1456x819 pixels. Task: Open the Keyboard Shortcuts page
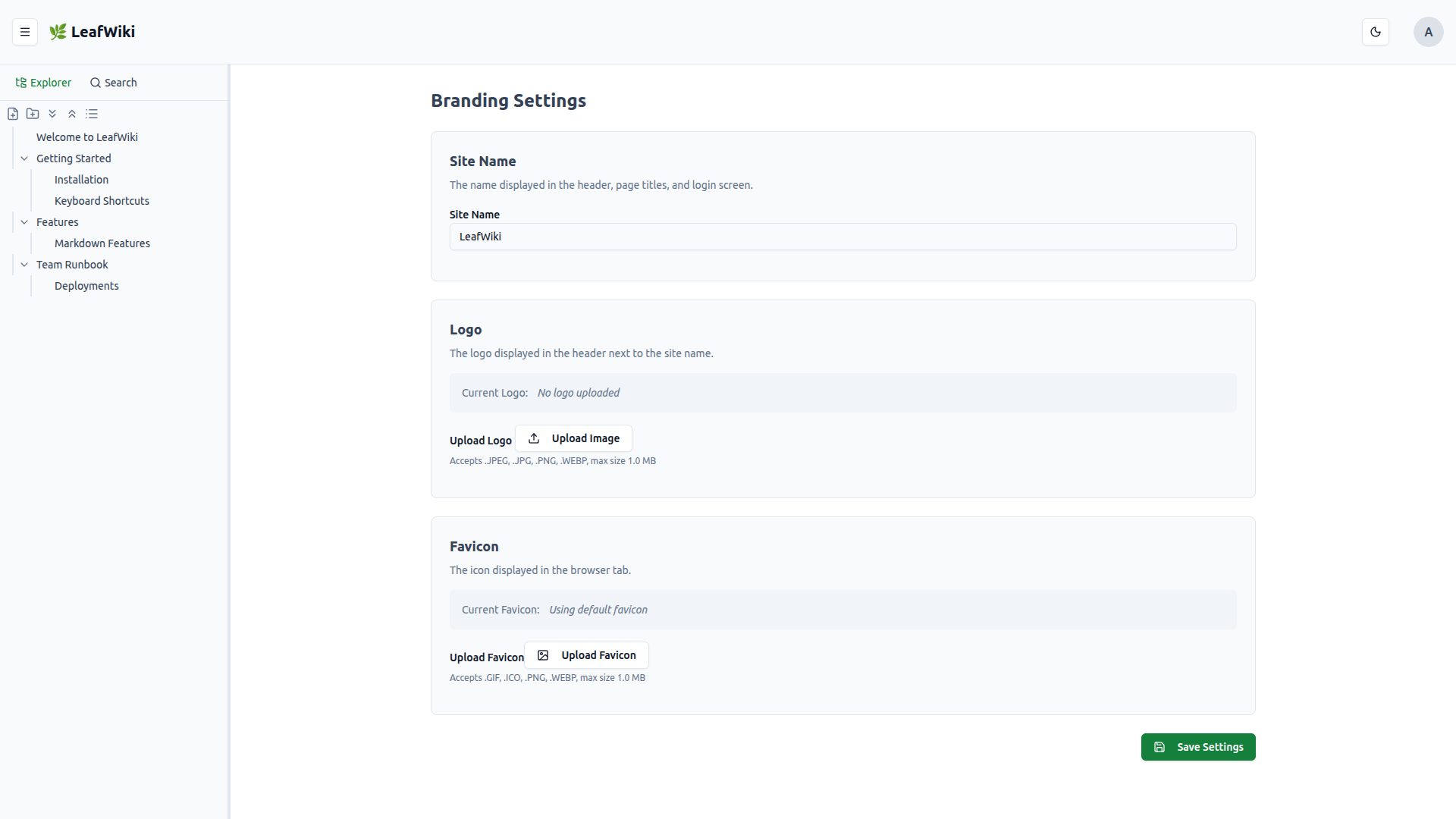[x=102, y=201]
